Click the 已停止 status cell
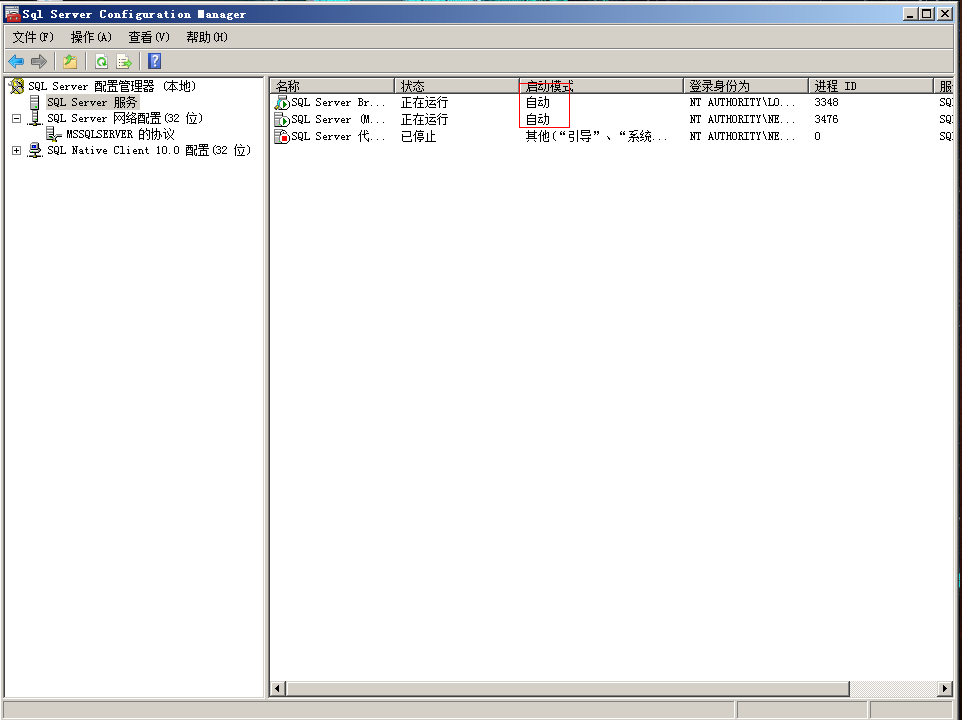This screenshot has height=720, width=962. (x=418, y=137)
